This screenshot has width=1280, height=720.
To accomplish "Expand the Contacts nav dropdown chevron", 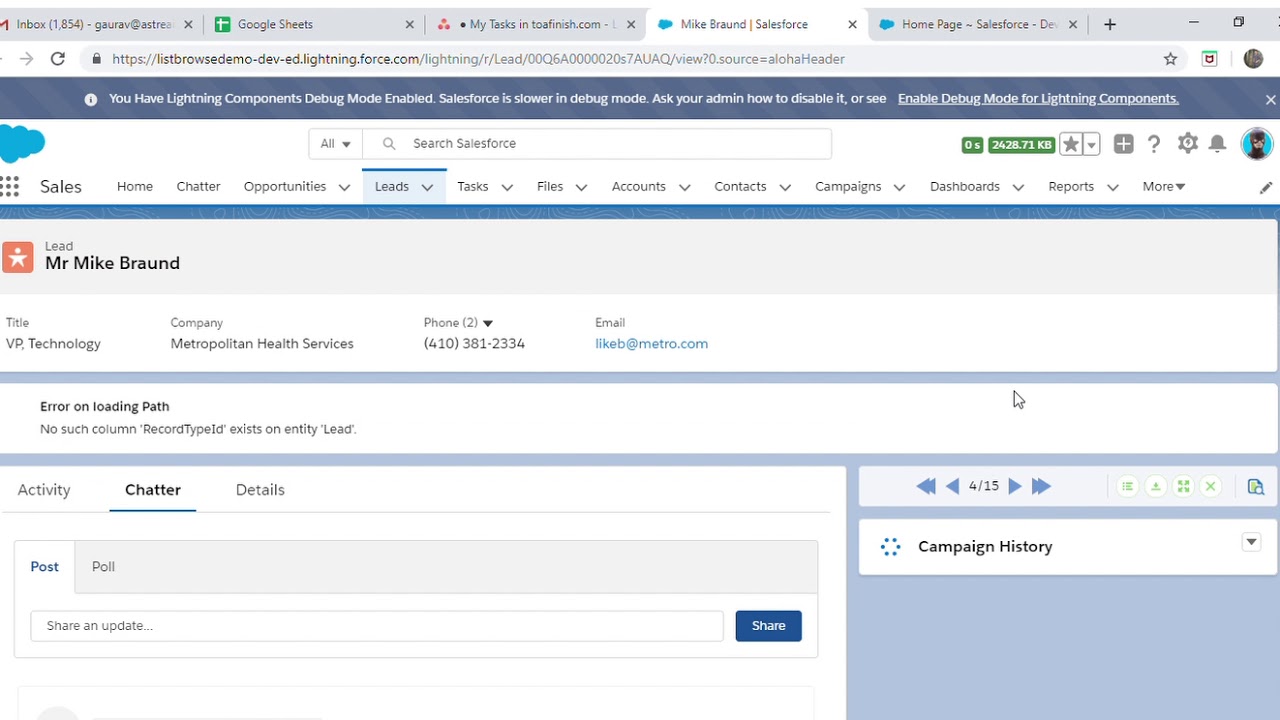I will [x=785, y=187].
